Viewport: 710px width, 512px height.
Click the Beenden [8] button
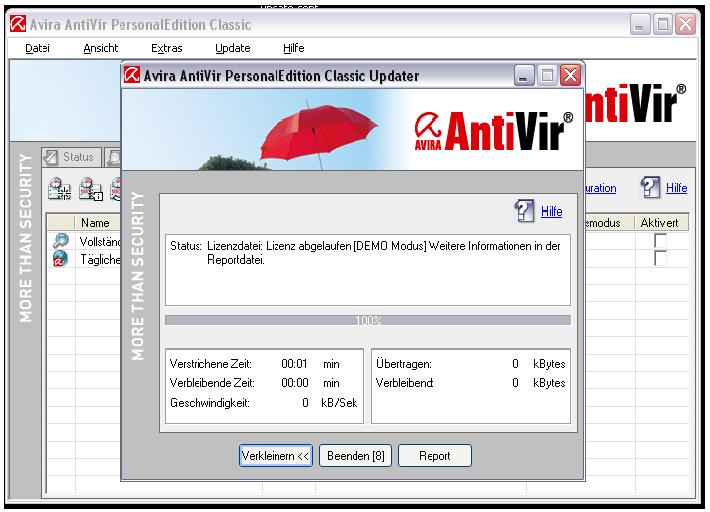[x=355, y=455]
